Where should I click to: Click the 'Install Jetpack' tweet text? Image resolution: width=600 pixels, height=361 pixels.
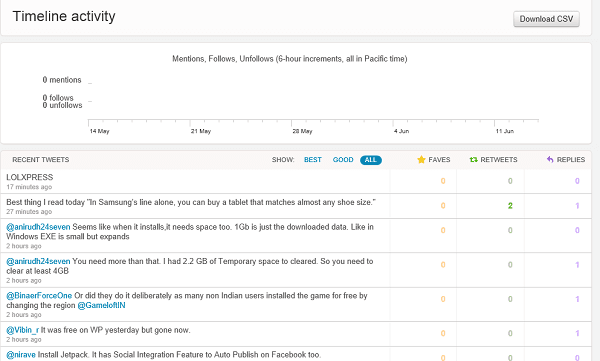pos(179,355)
